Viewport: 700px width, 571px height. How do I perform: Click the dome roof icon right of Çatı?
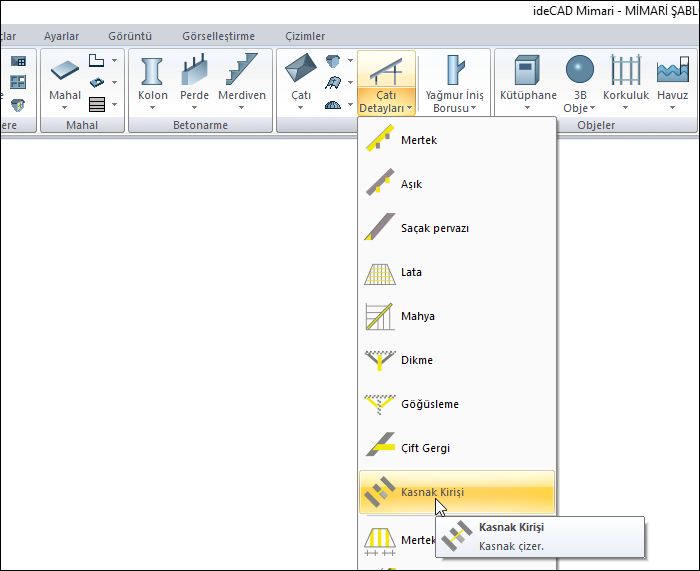tap(333, 105)
